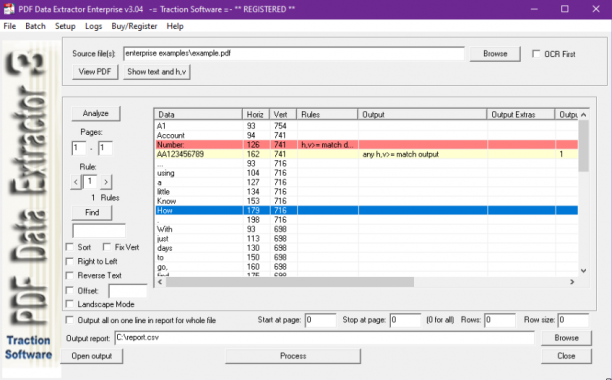This screenshot has width=612, height=380.
Task: Open the Setup menu
Action: (65, 26)
